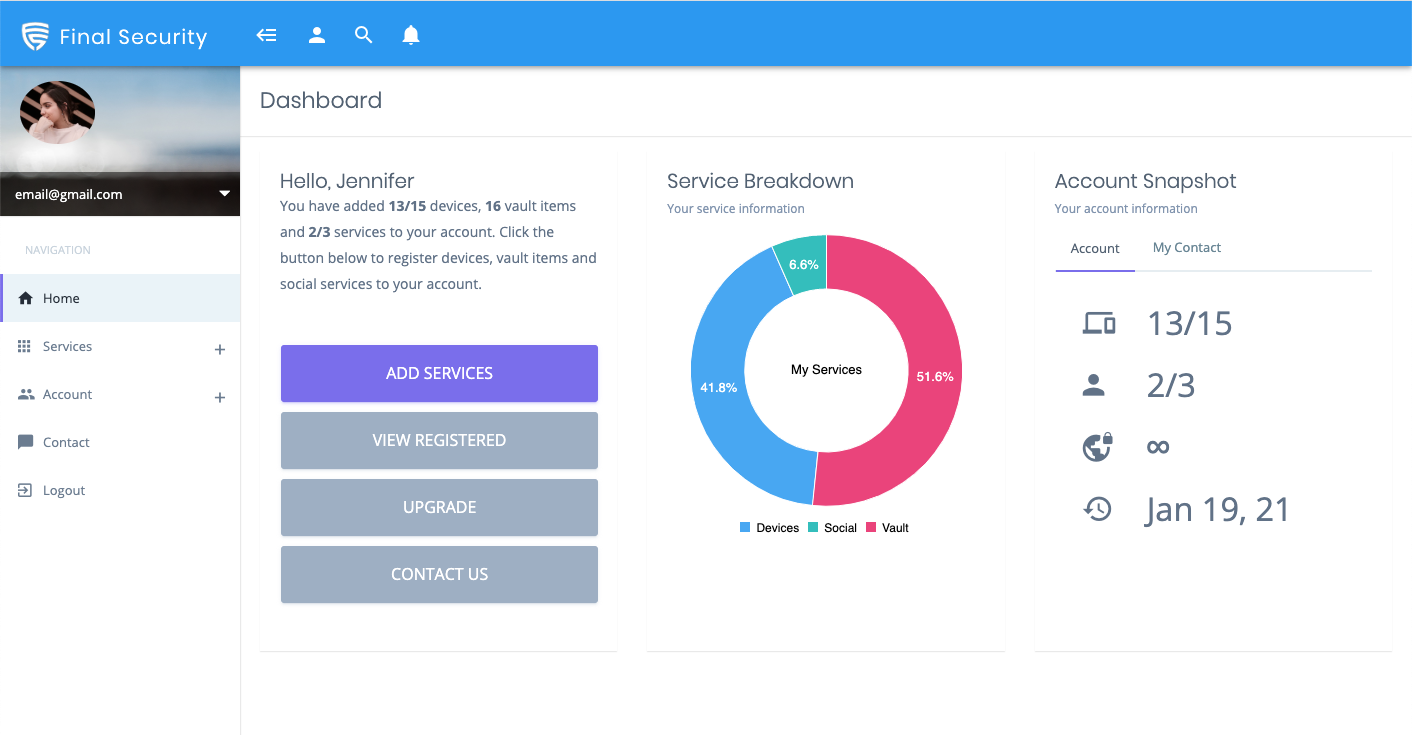Expand Account submenu with plus icon
This screenshot has width=1412, height=735.
tap(220, 398)
